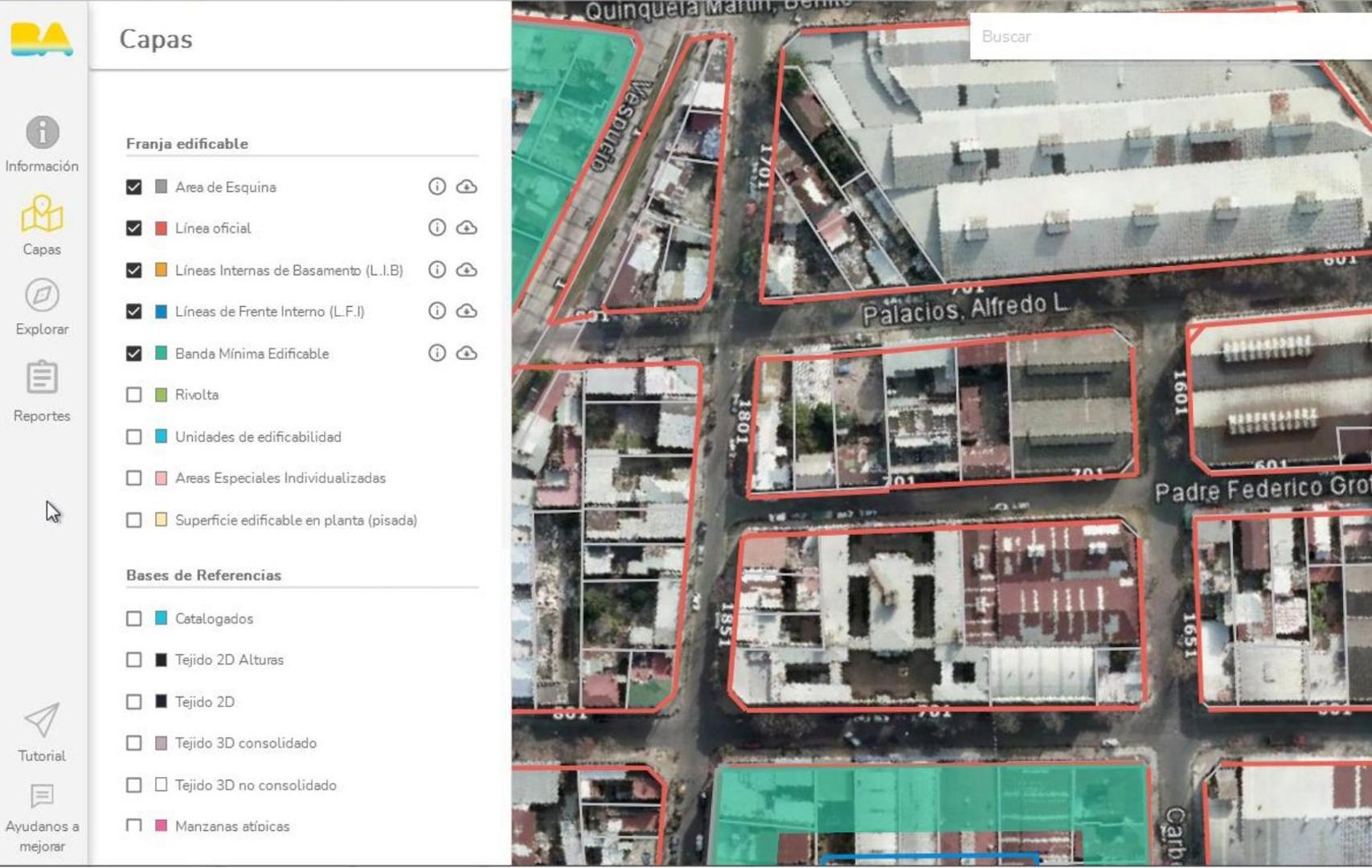Uncheck the Línea oficial layer checkbox
Screen dimensions: 1372x868
point(134,228)
